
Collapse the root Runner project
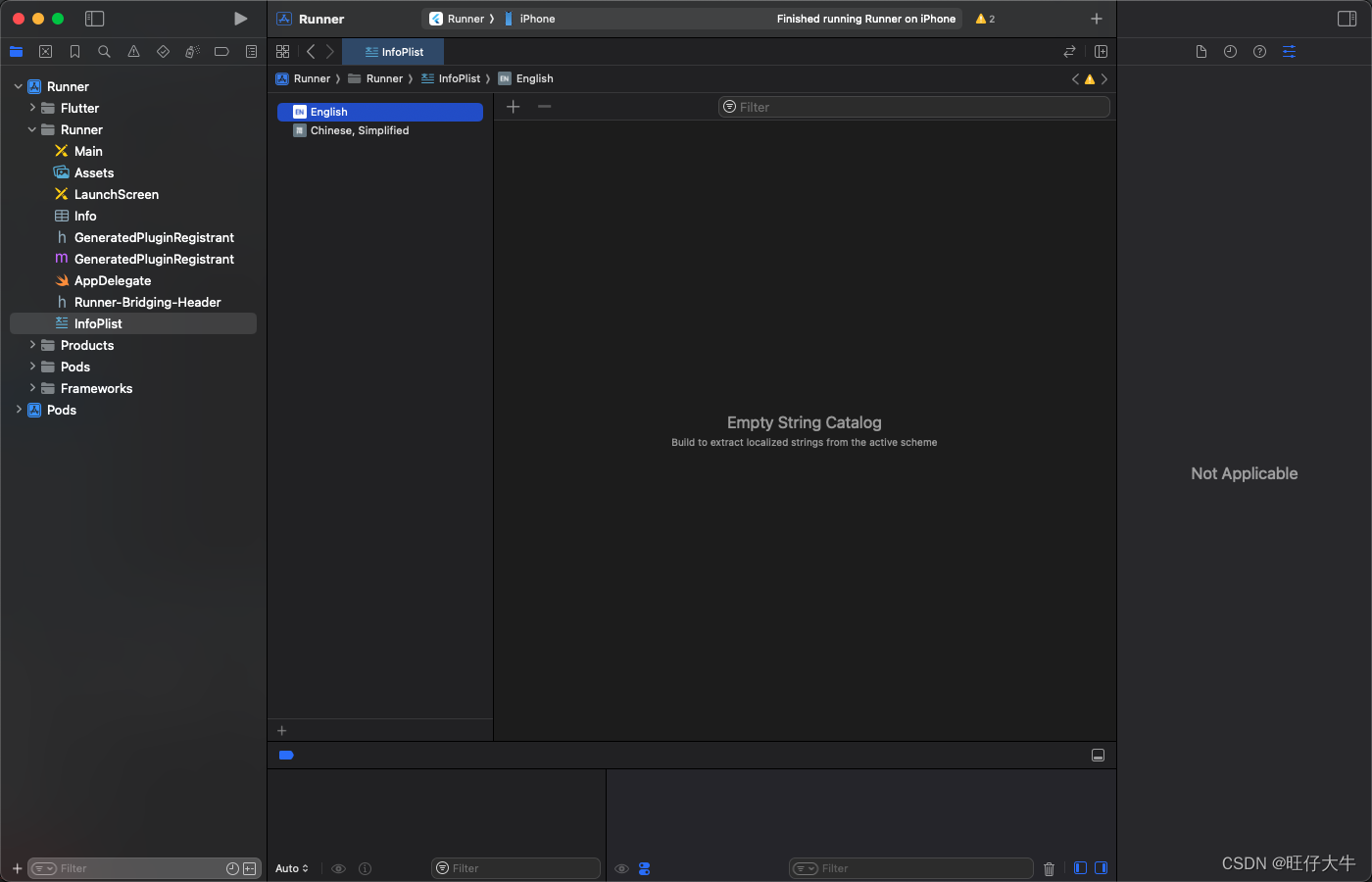coord(18,86)
